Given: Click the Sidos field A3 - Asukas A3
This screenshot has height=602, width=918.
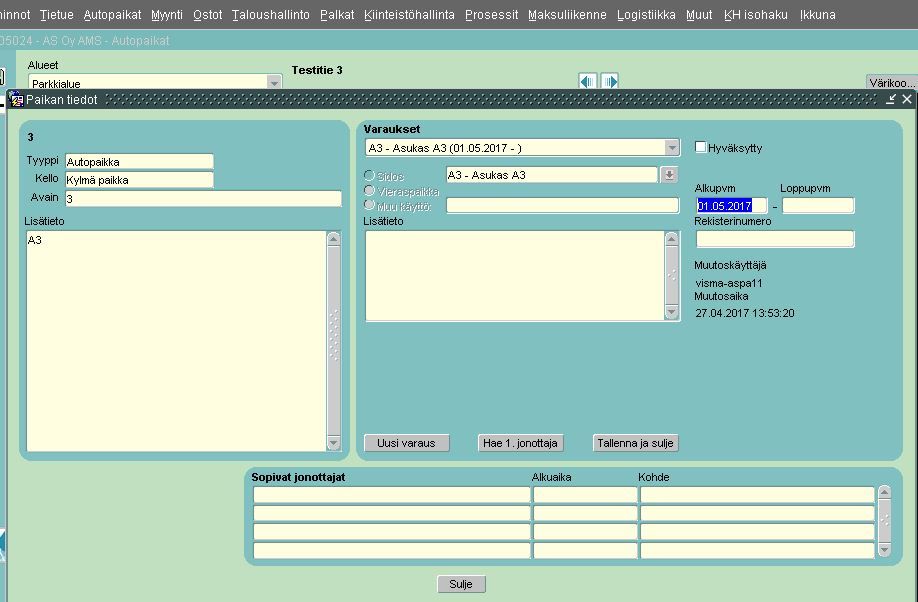Looking at the screenshot, I should (x=552, y=175).
